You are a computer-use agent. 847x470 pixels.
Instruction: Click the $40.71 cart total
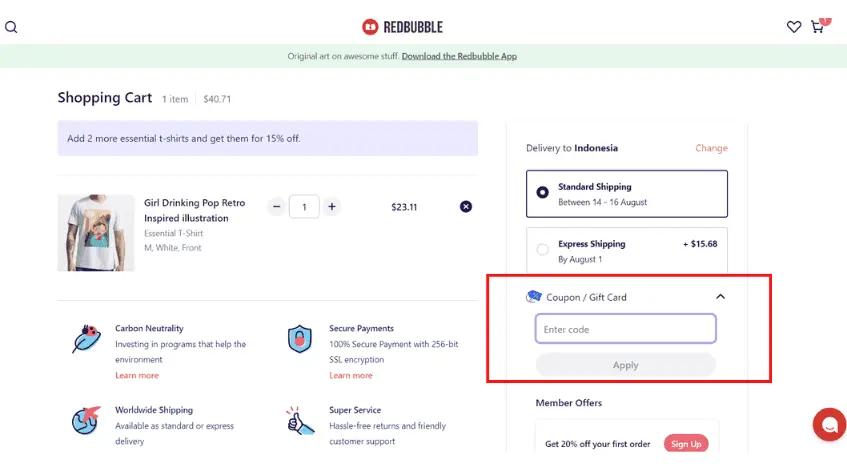pyautogui.click(x=217, y=99)
